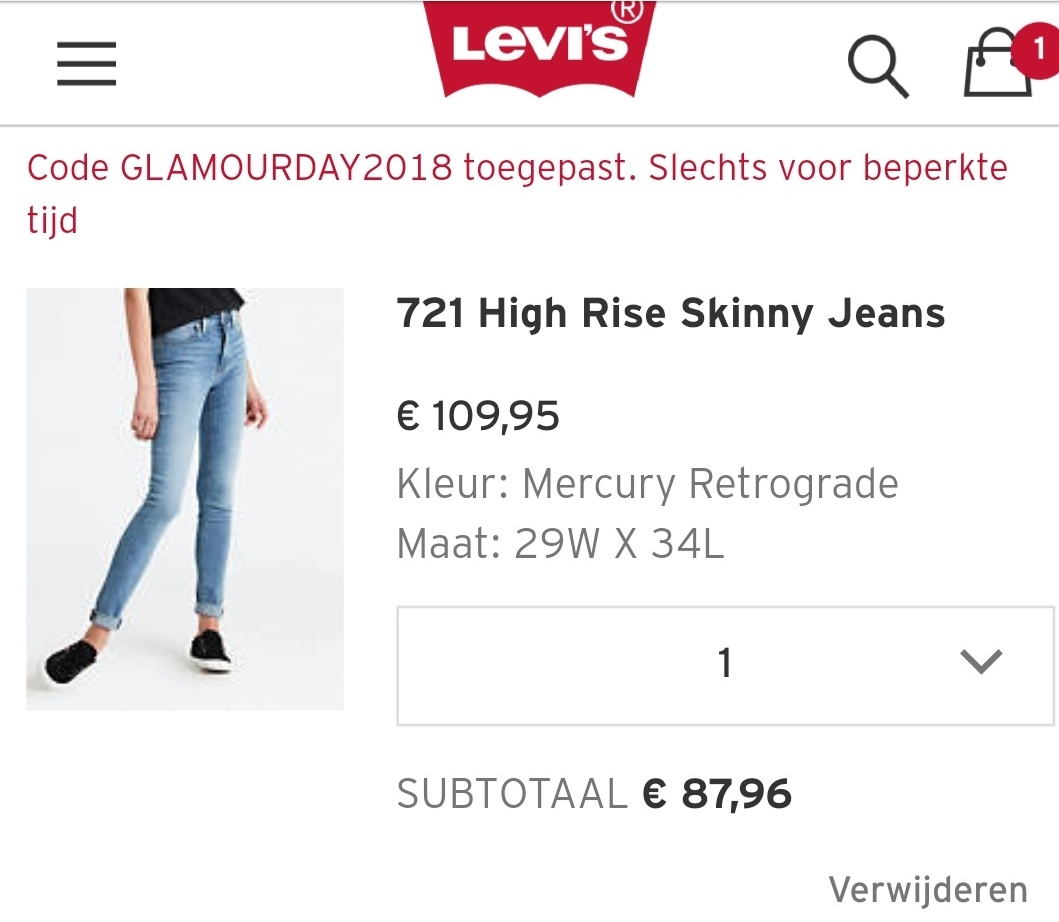The image size is (1059, 922).
Task: Open 721 High Rise Skinny Jeans title
Action: pyautogui.click(x=671, y=313)
